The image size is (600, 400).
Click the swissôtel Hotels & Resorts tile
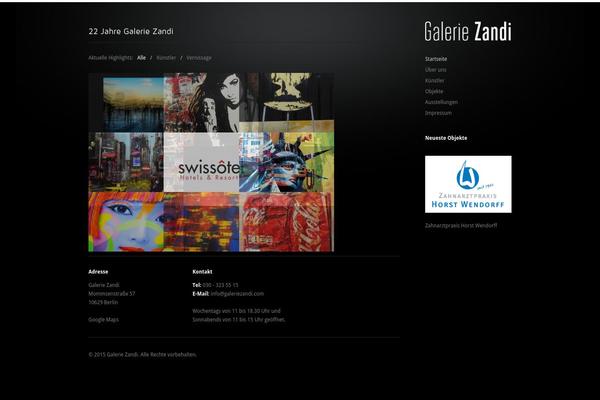click(202, 162)
